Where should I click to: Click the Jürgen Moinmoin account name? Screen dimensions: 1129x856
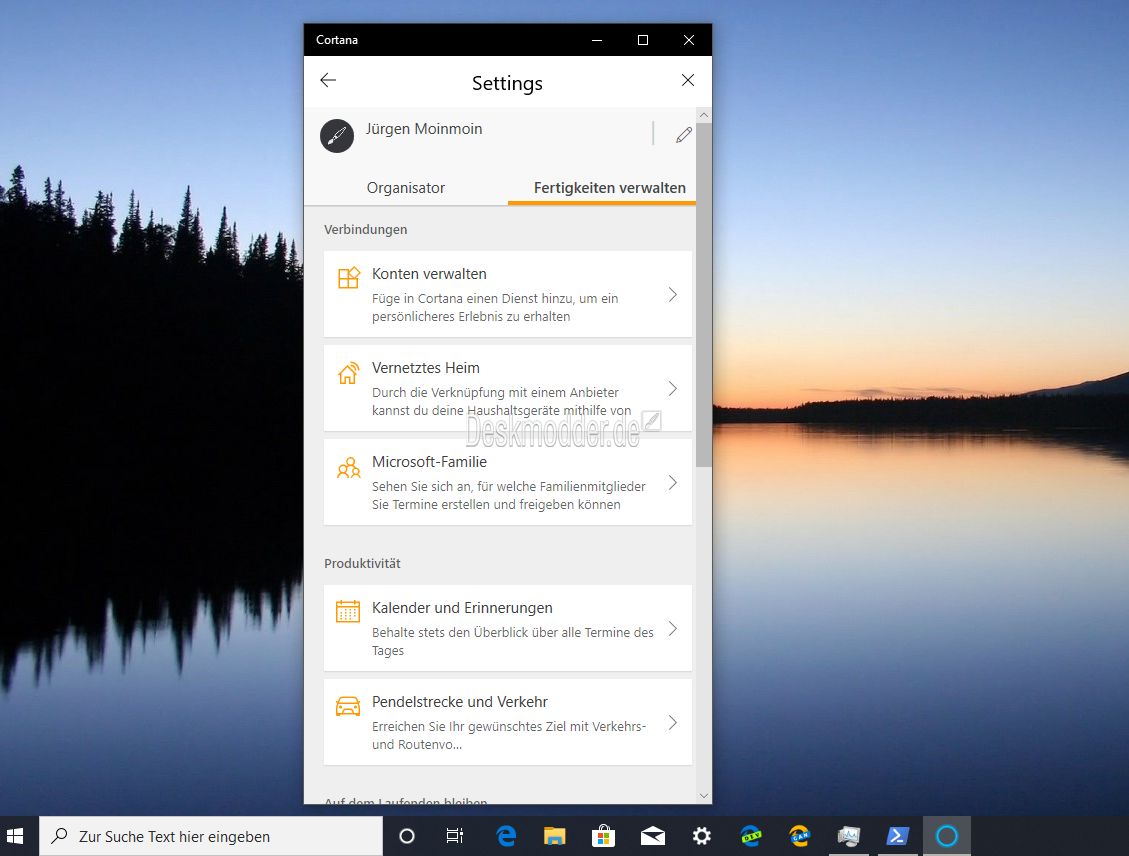[424, 129]
